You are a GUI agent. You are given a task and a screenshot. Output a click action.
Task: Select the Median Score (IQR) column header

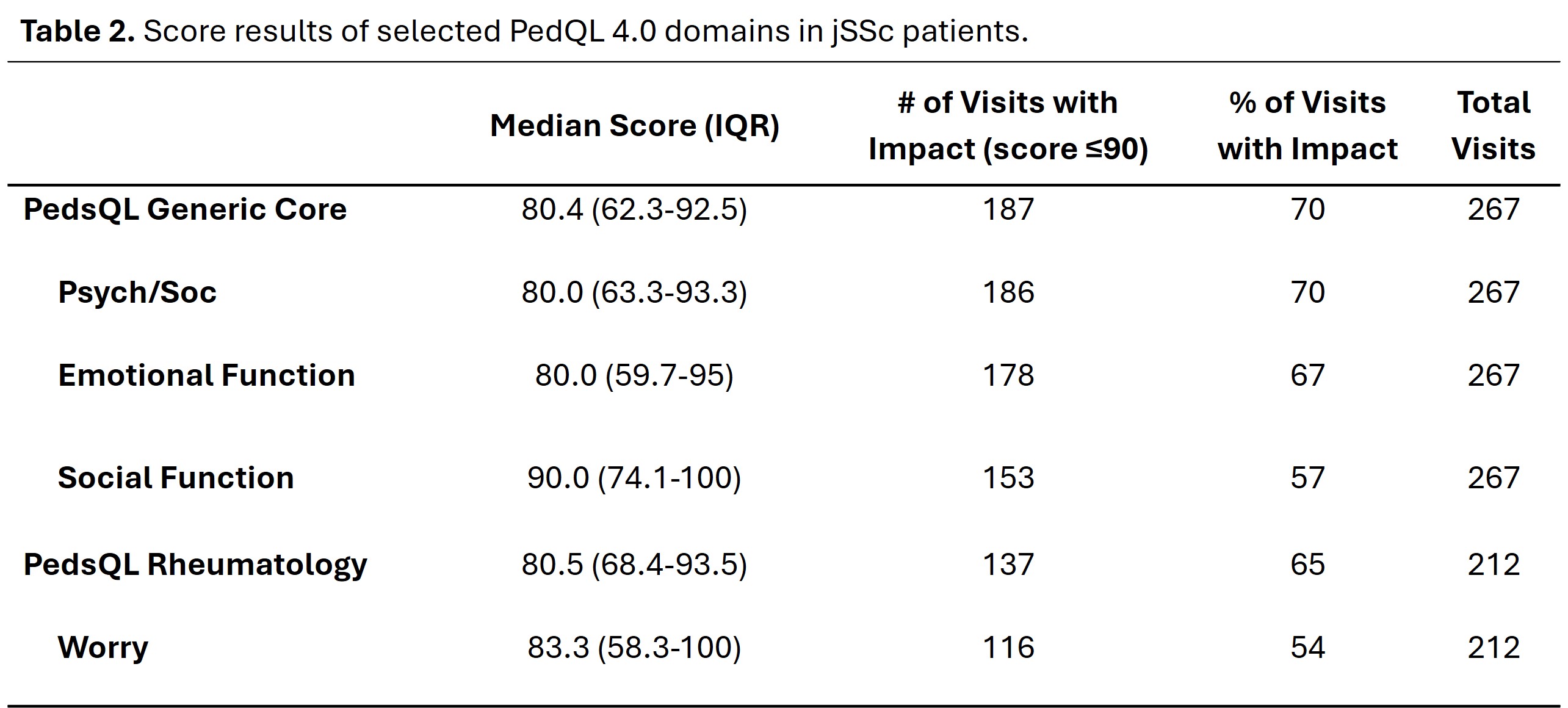tap(634, 126)
